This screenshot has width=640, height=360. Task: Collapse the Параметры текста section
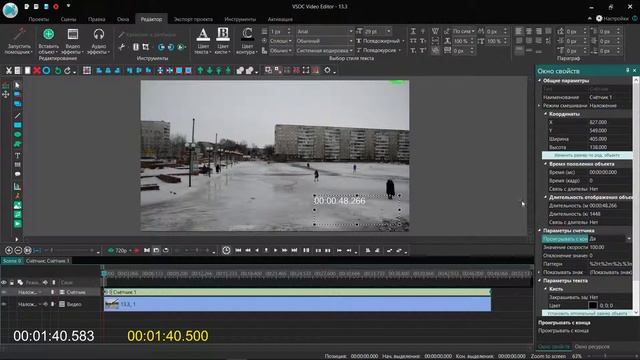[540, 280]
